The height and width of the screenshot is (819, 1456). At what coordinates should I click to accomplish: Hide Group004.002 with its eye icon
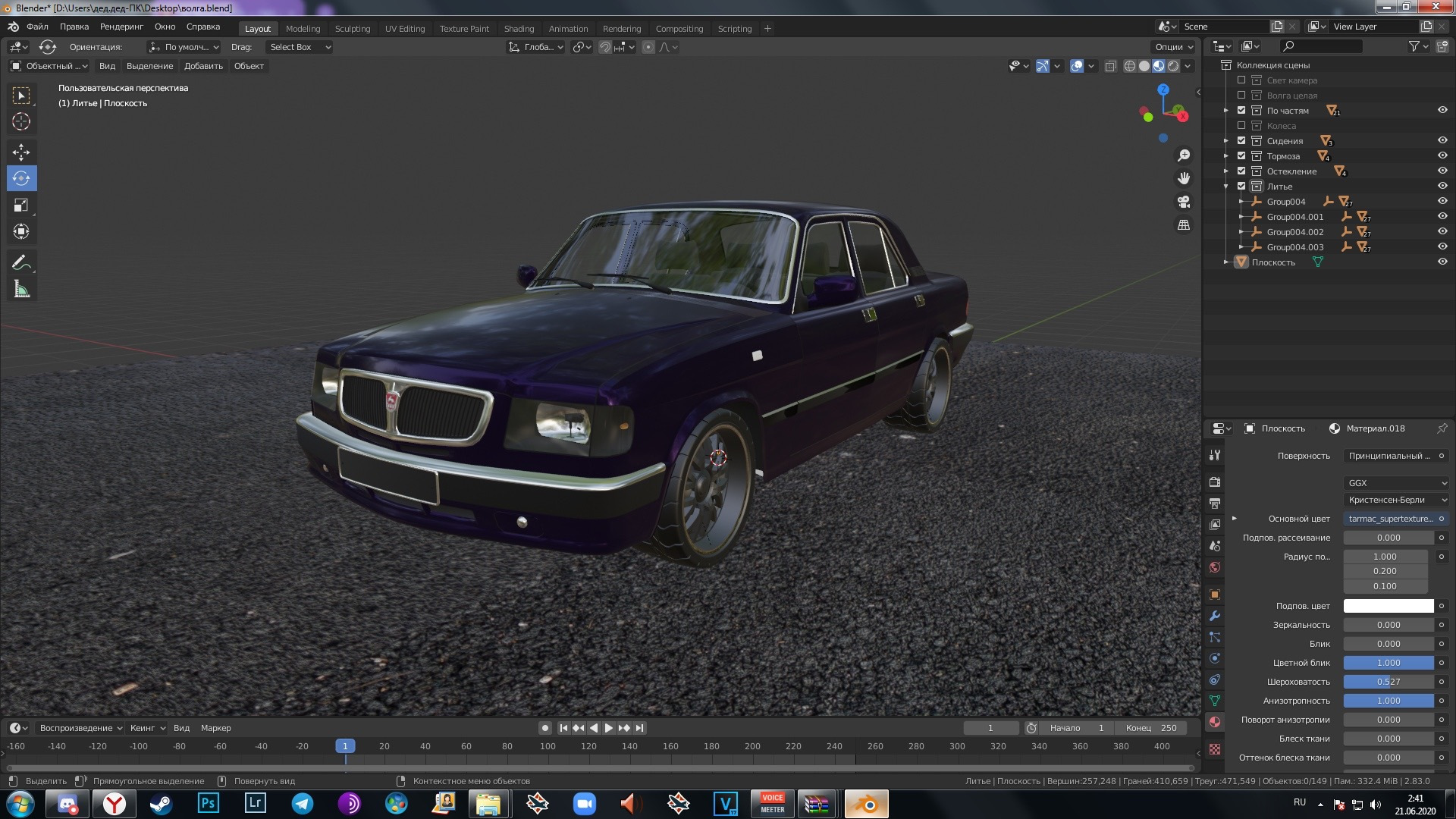1442,231
